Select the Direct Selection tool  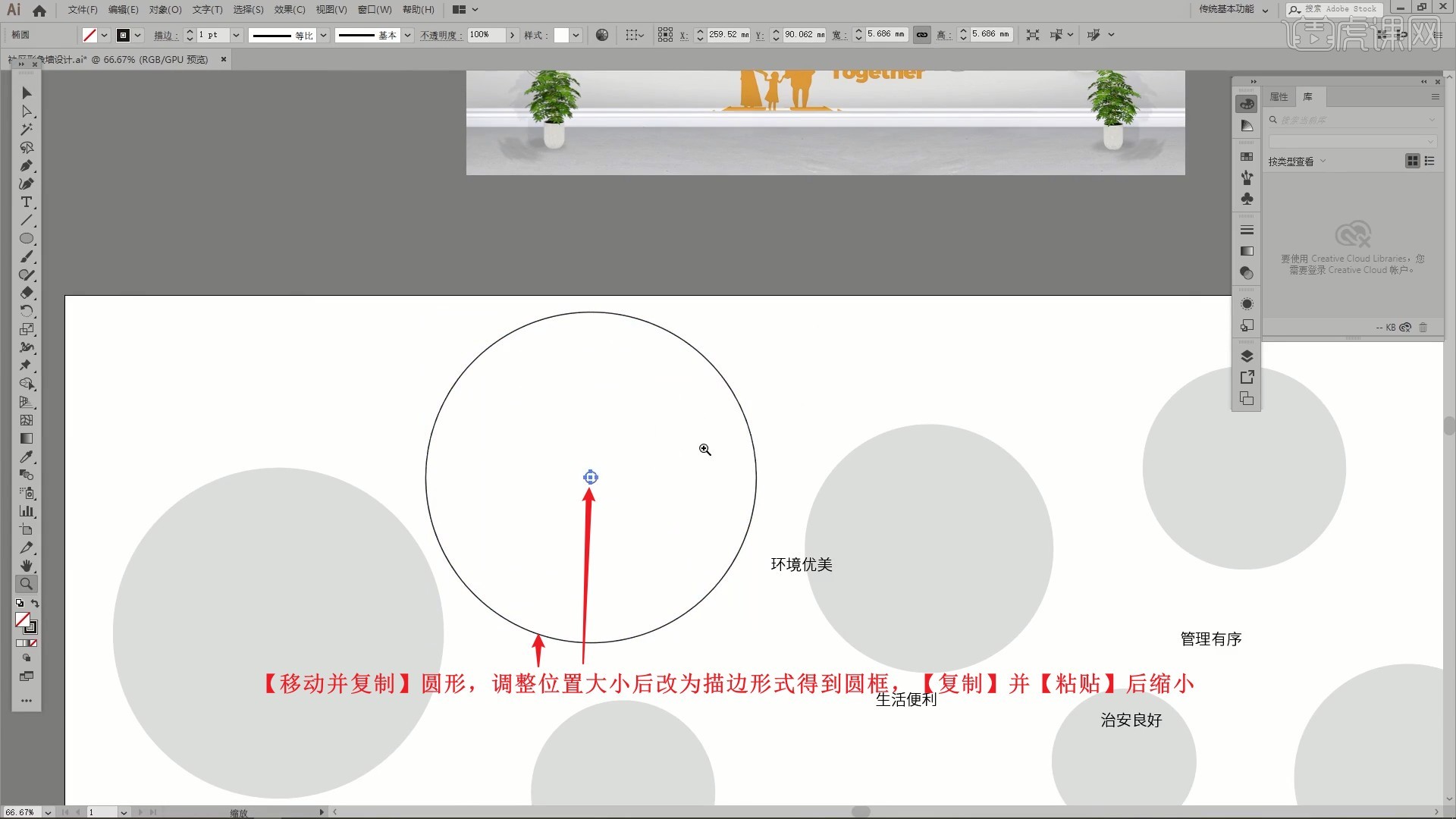tap(27, 111)
